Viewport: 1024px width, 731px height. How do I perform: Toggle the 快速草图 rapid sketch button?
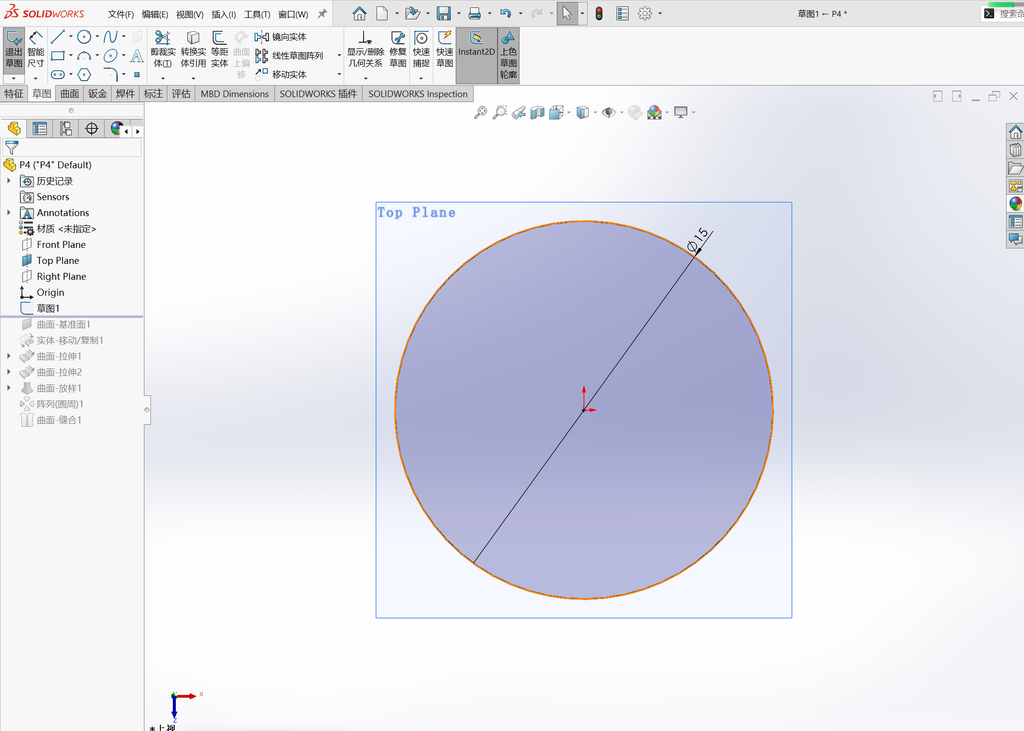445,50
